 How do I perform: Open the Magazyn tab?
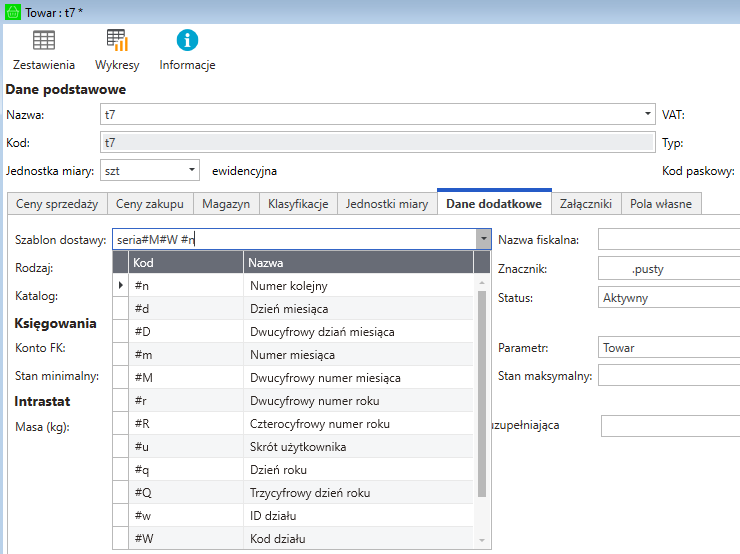225,204
